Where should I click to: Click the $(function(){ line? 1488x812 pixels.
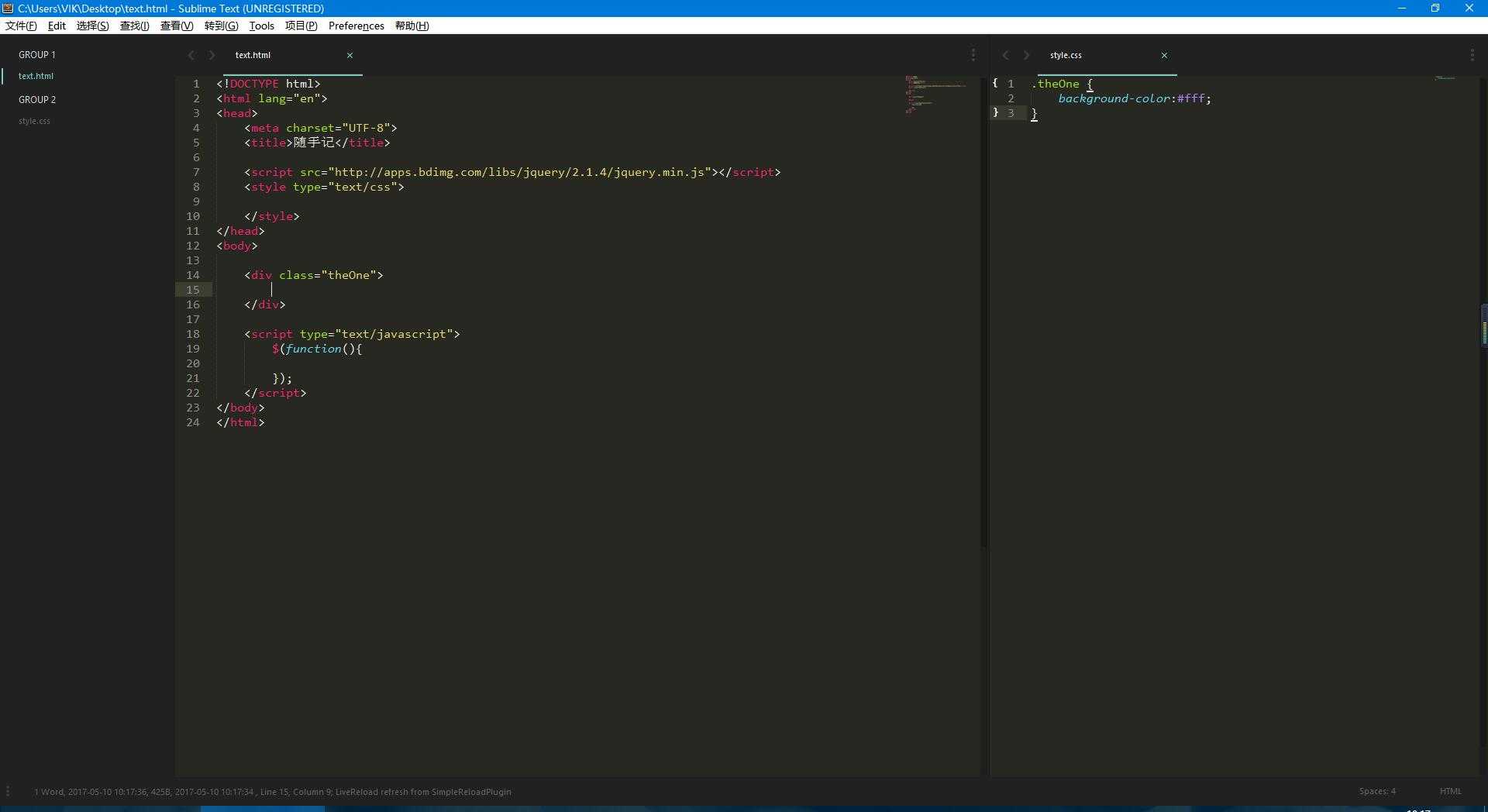317,349
